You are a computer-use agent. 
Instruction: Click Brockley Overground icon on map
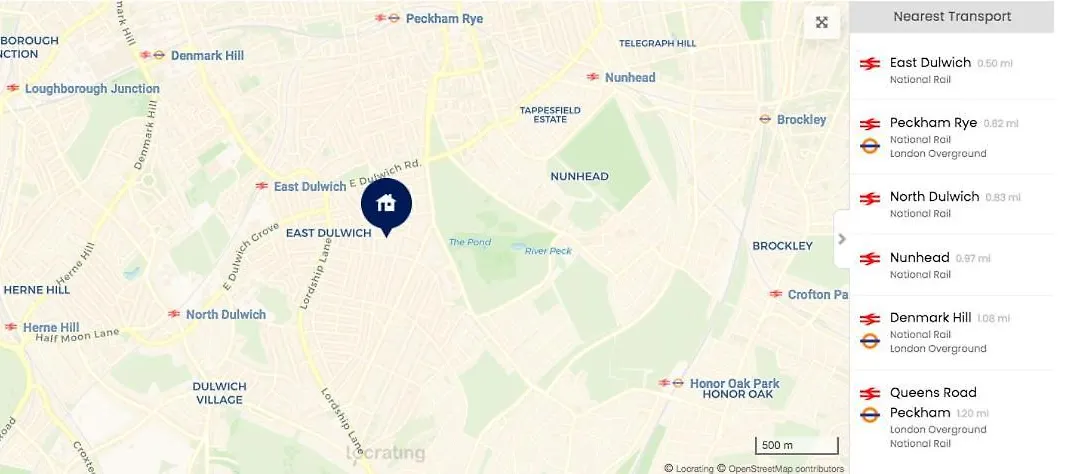click(765, 119)
